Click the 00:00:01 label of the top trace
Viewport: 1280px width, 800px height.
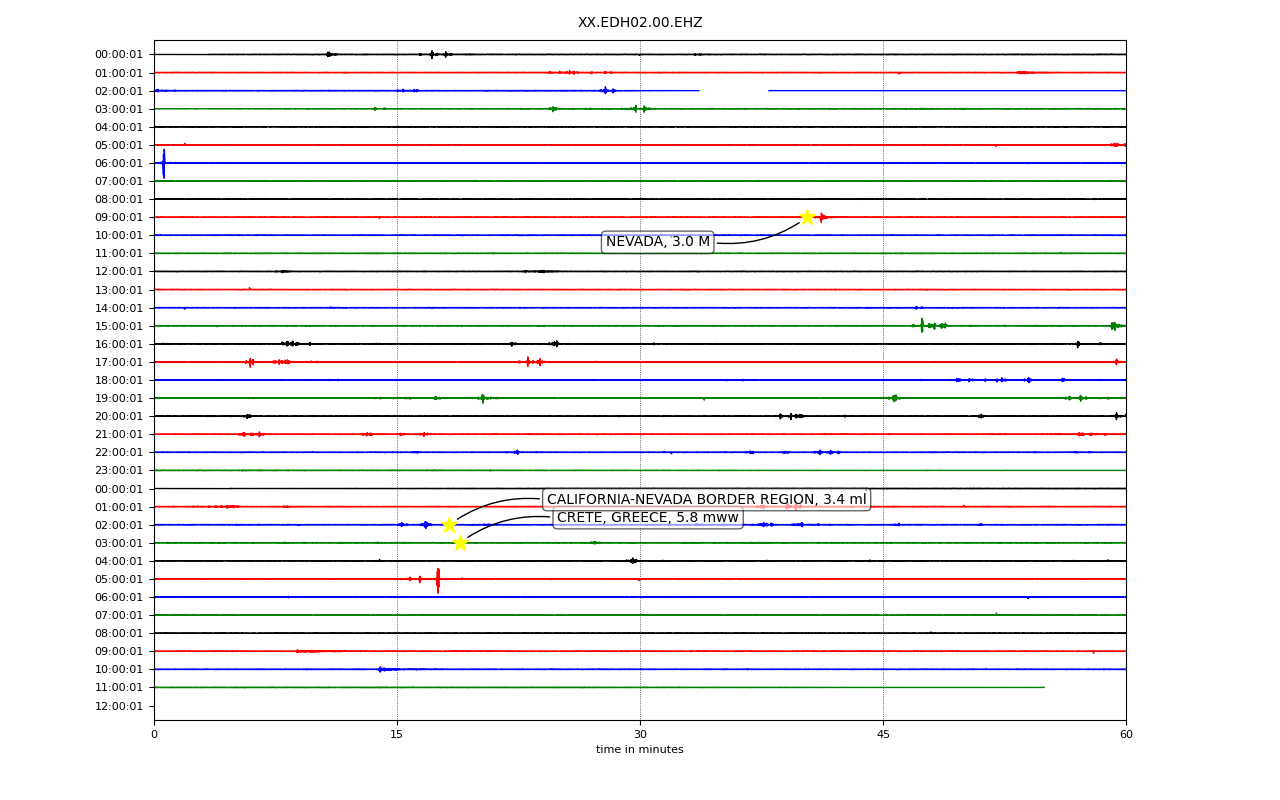(x=119, y=55)
